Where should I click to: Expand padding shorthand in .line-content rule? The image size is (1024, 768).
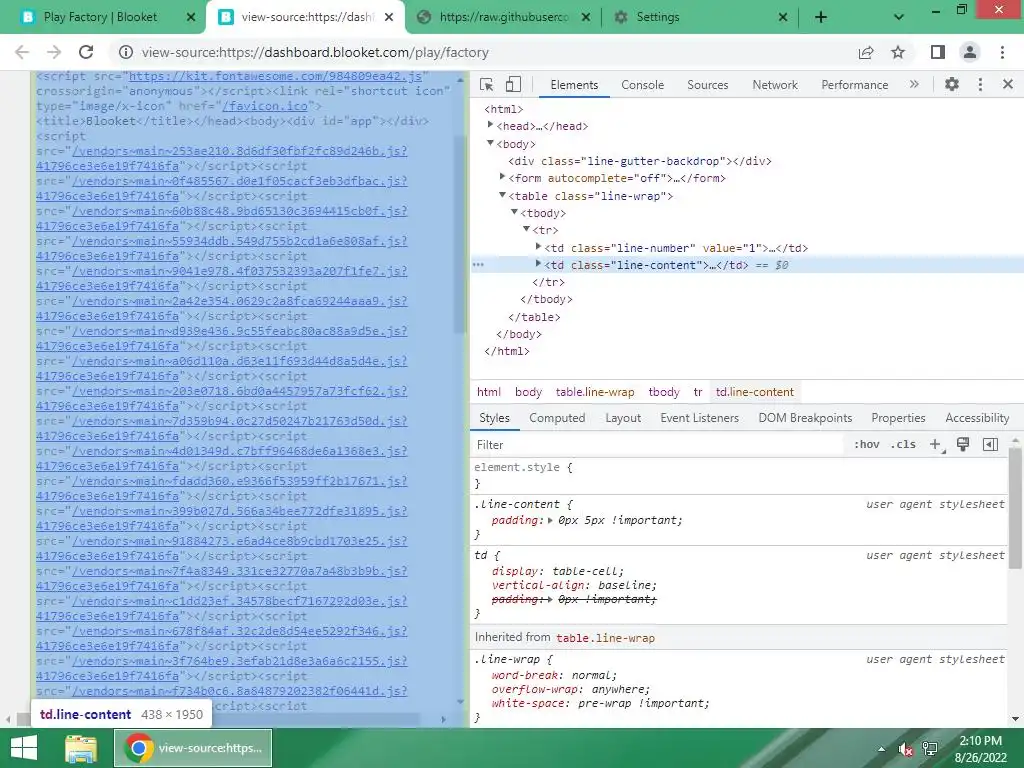tap(550, 520)
